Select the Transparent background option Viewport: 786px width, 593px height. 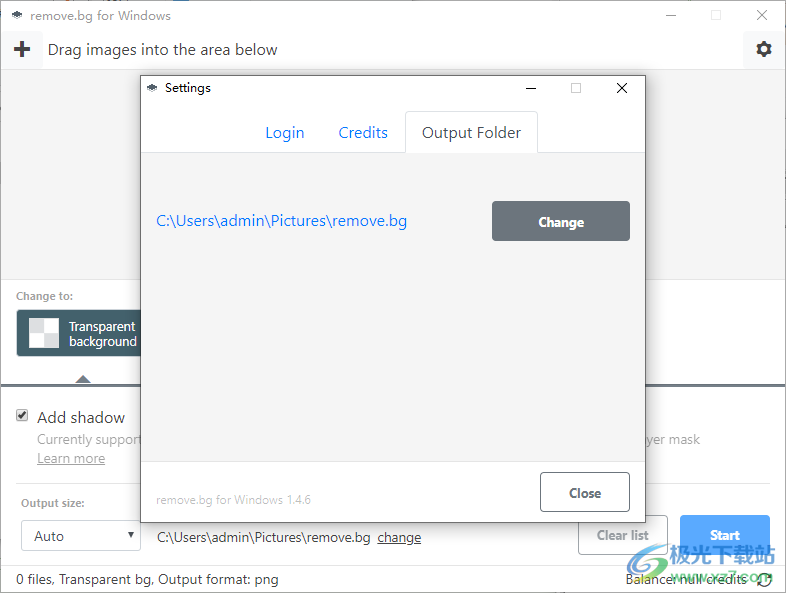(x=79, y=333)
